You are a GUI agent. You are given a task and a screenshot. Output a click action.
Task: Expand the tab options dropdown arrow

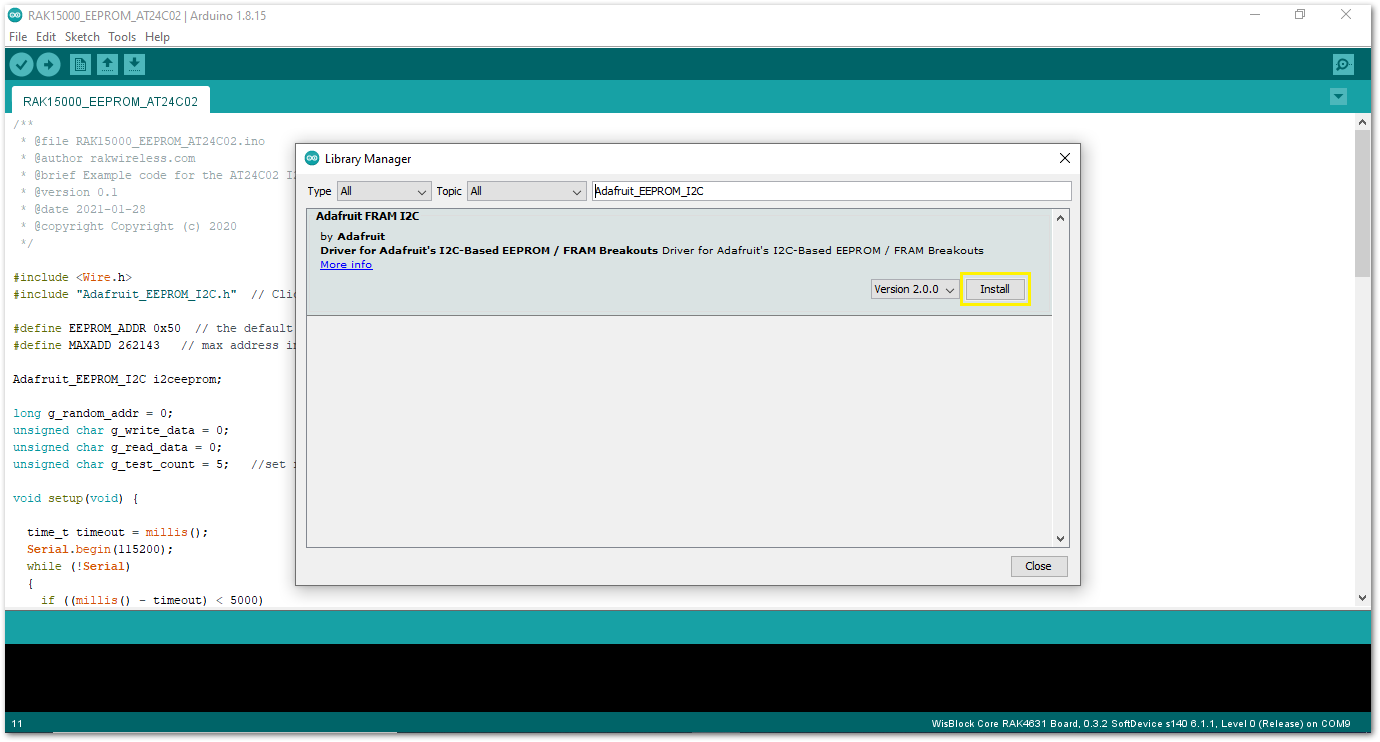1338,97
